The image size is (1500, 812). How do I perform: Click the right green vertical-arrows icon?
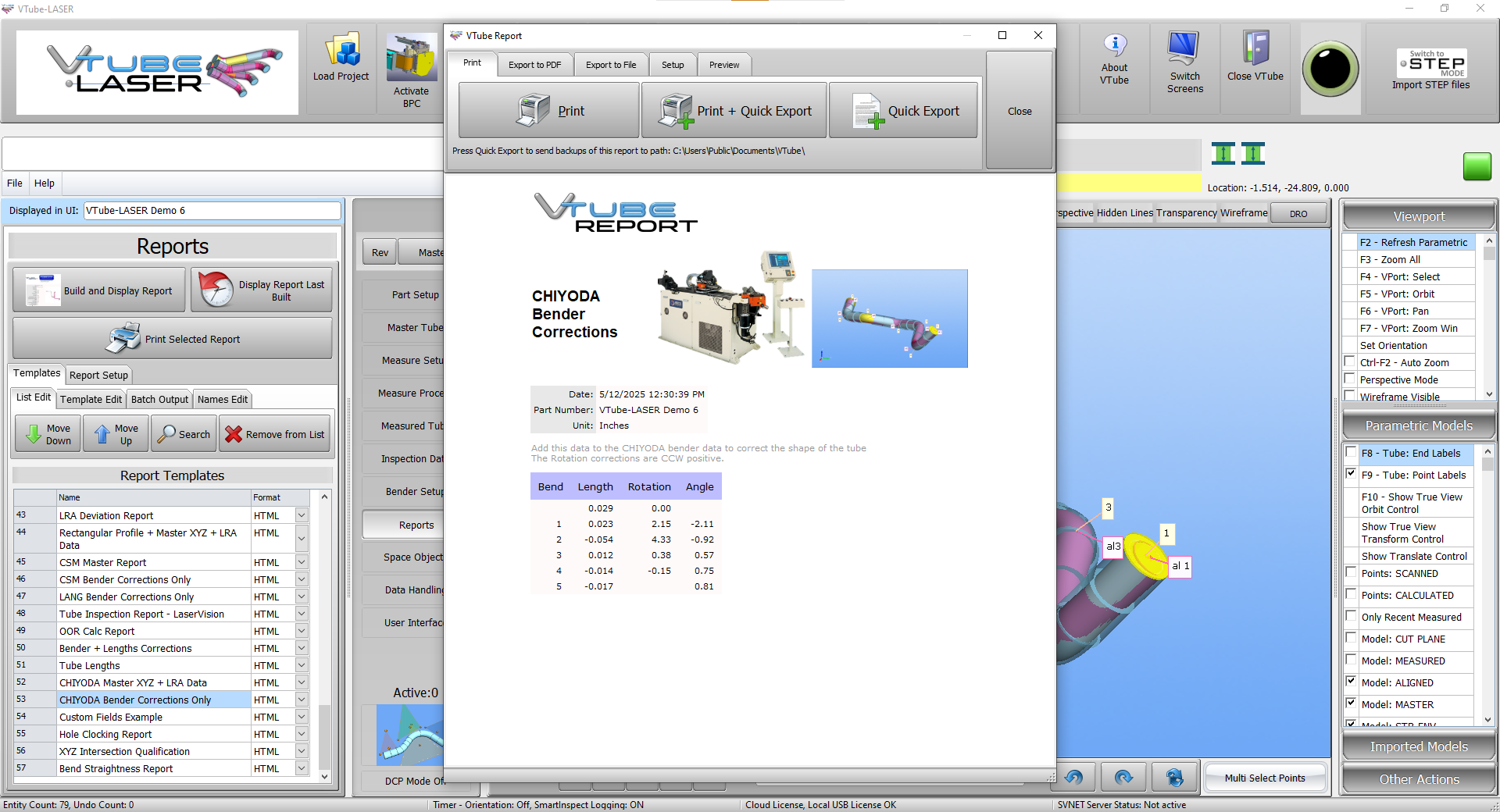(x=1252, y=154)
